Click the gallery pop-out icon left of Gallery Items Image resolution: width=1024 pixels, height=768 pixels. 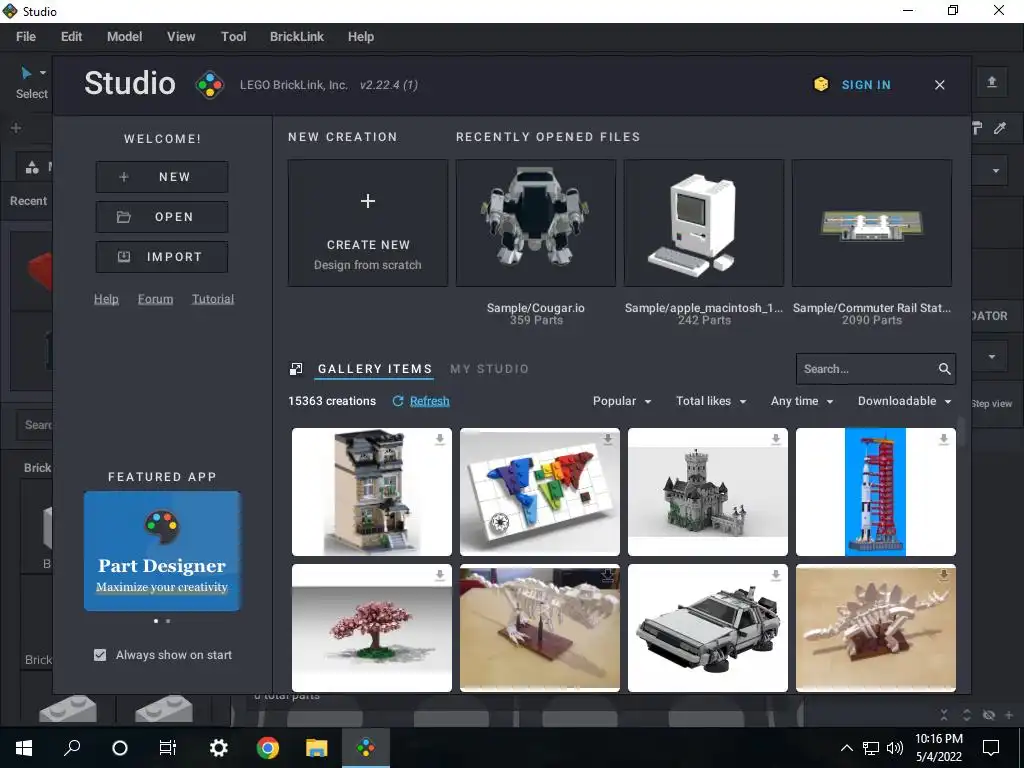pos(296,369)
